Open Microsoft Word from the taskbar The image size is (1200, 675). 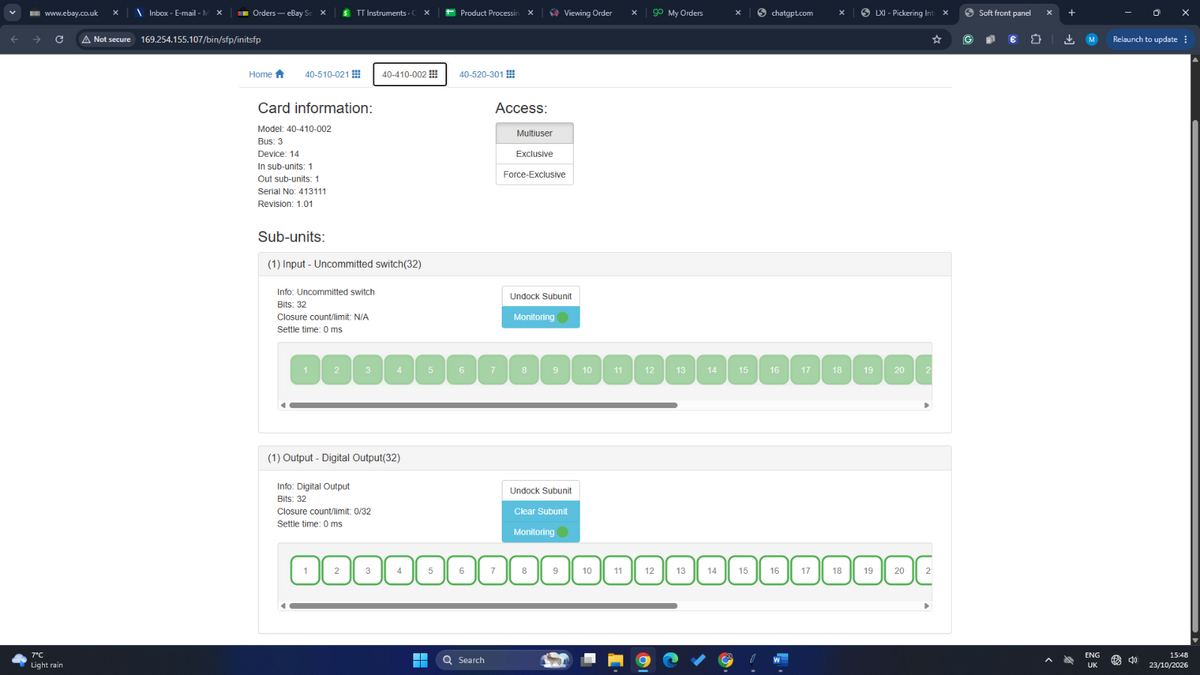(x=781, y=660)
